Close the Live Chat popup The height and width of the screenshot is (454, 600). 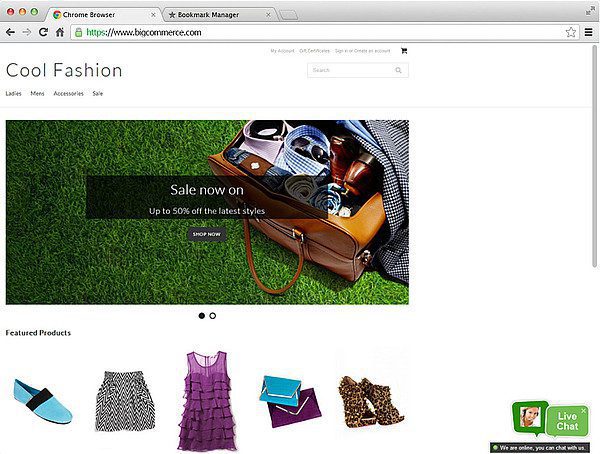[x=583, y=410]
